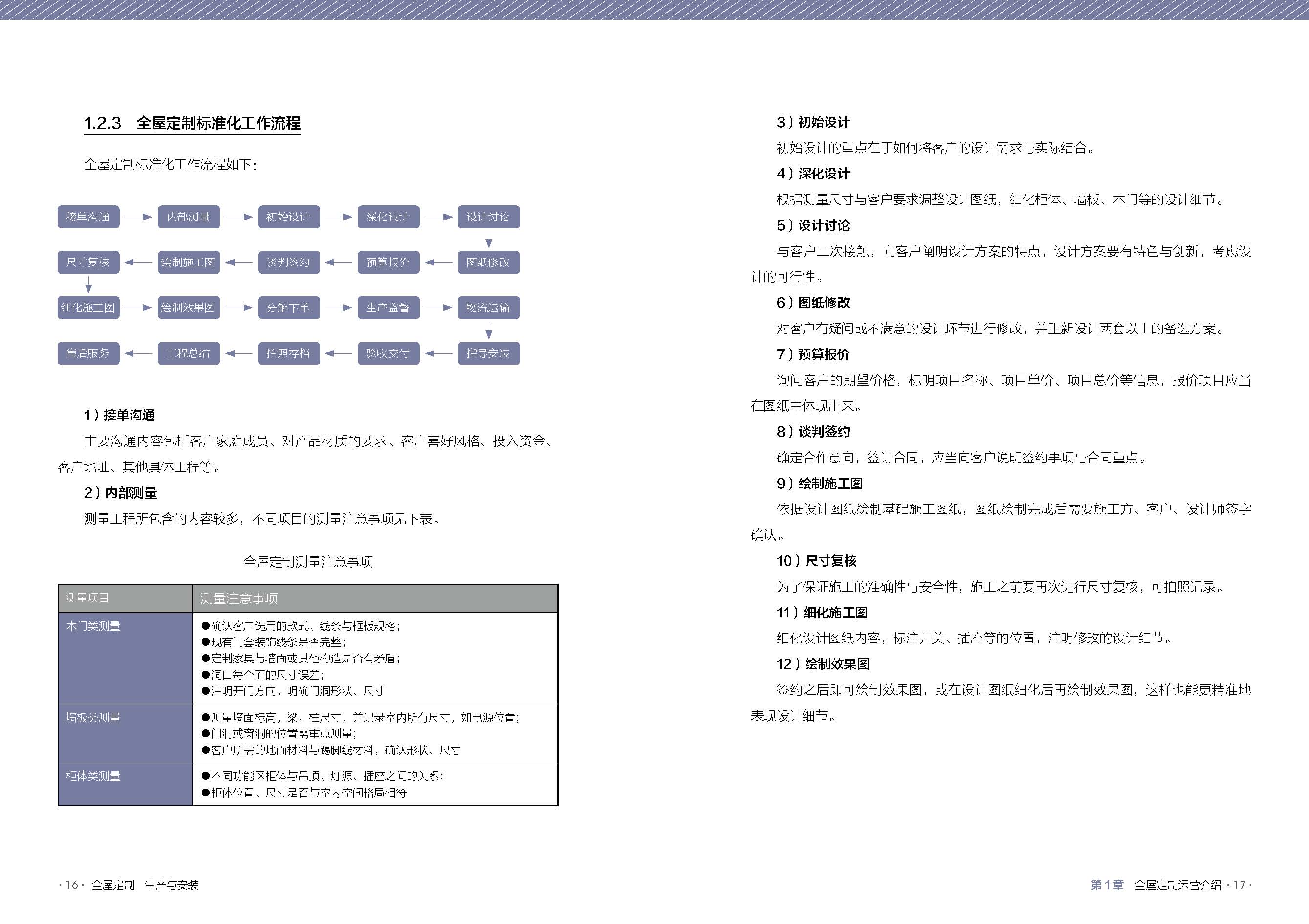The image size is (1309, 924).
Task: Select the 柜体类测量 table cell
Action: (x=93, y=776)
